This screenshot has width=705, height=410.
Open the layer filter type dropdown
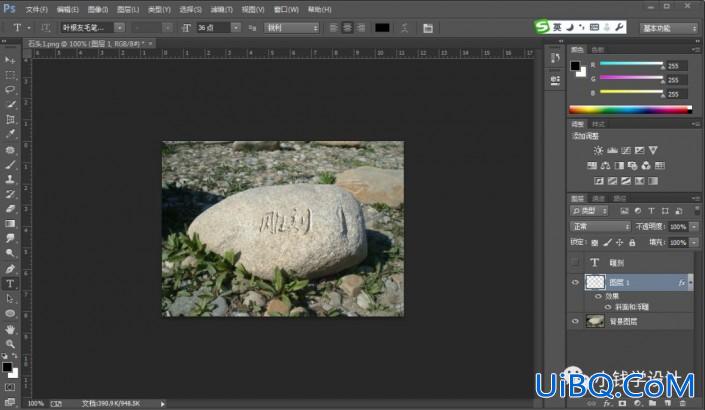[x=589, y=211]
